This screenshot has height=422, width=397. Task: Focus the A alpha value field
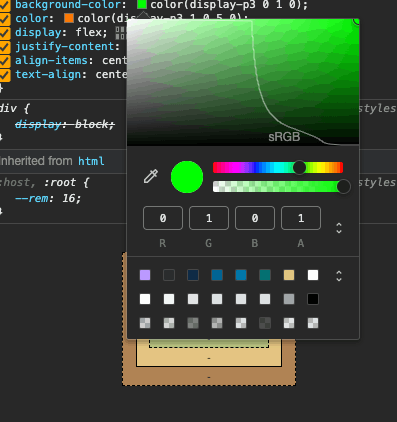coord(301,218)
